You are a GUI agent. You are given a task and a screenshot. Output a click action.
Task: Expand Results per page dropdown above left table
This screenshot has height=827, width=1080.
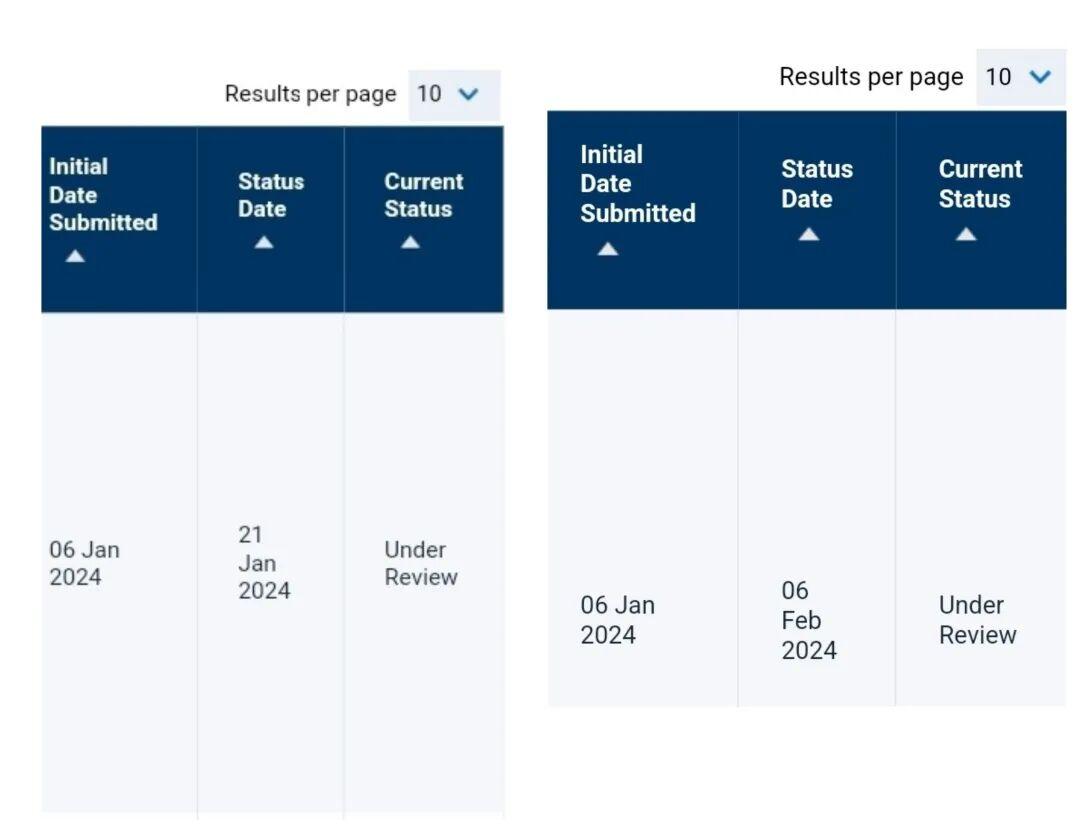coord(453,94)
